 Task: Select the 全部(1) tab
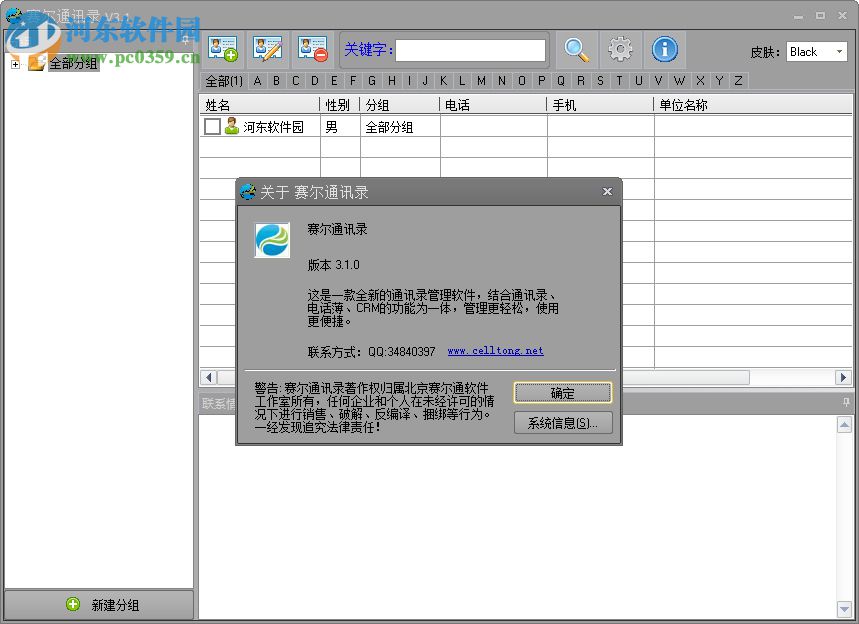click(223, 81)
